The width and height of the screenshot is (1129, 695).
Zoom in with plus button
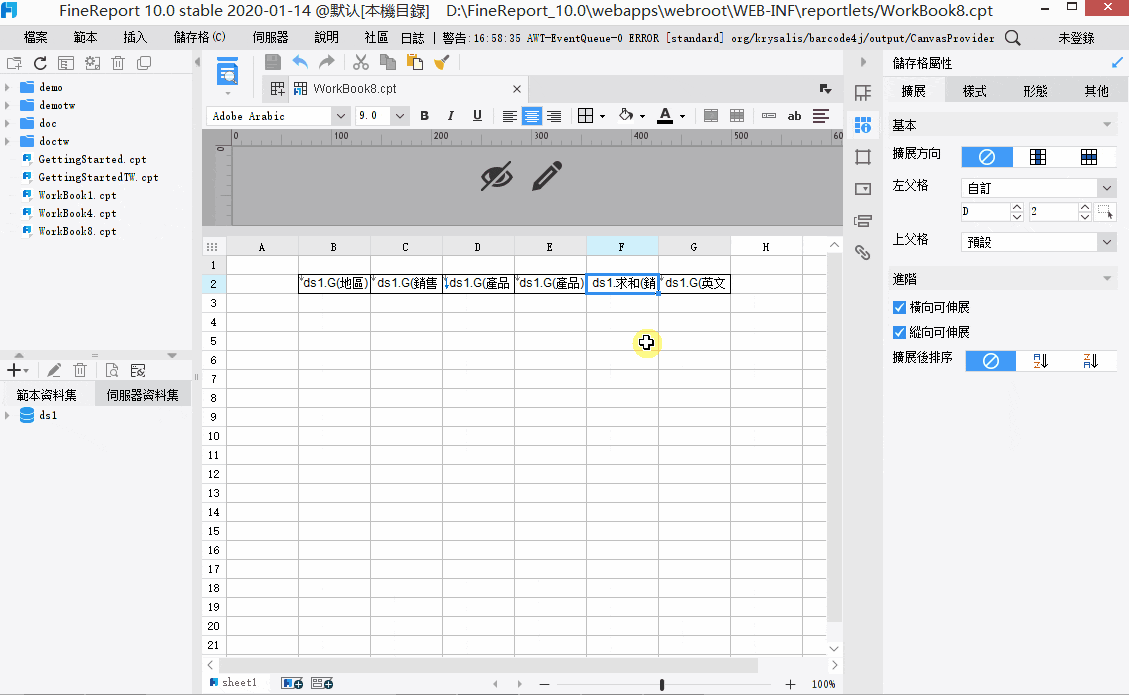point(790,684)
